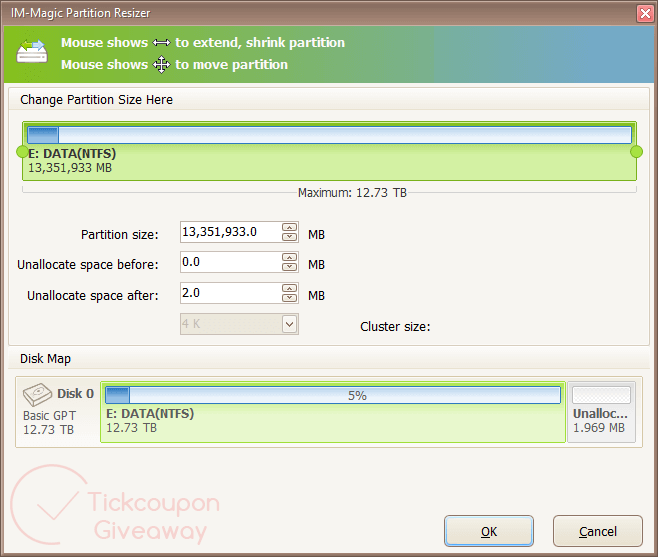
Task: Select E: DATA partition in Disk Map
Action: pos(333,412)
